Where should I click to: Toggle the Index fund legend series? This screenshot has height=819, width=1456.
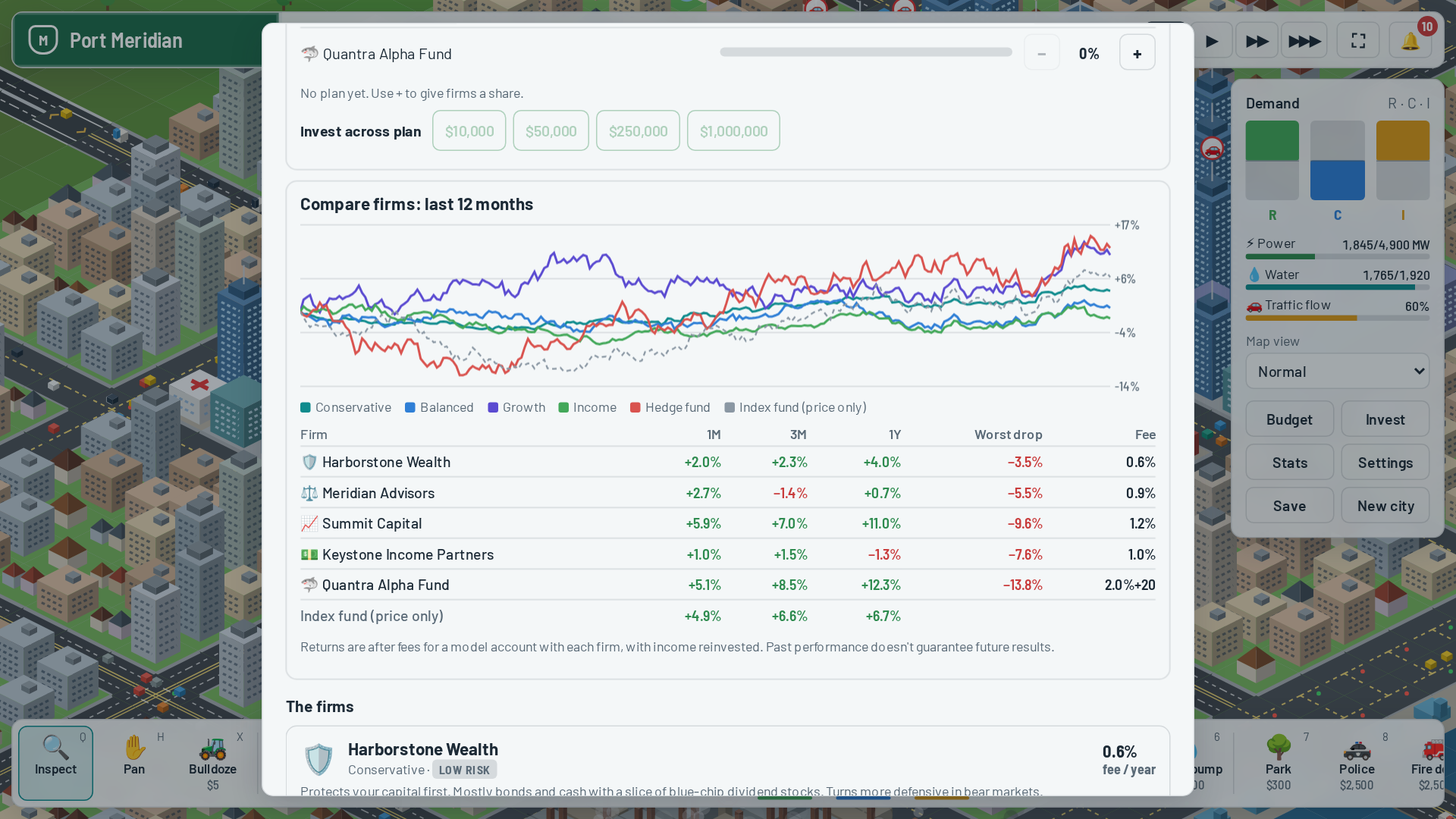coord(795,408)
